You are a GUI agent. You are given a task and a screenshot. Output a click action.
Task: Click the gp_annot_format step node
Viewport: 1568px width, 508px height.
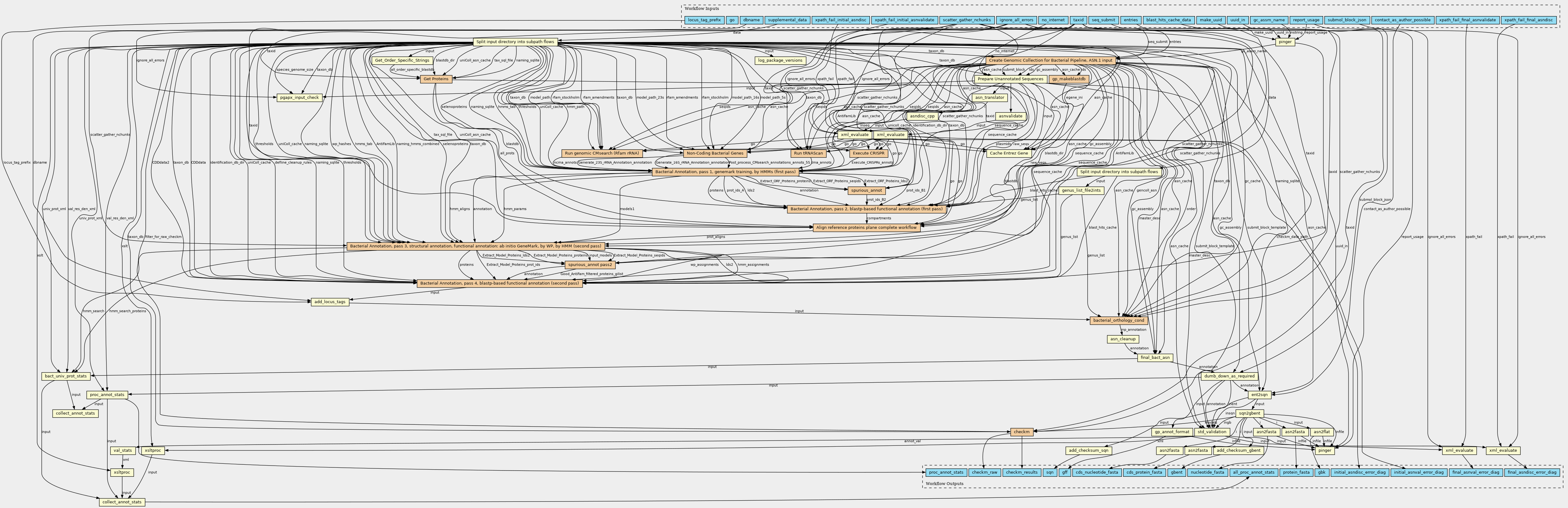(x=1172, y=432)
